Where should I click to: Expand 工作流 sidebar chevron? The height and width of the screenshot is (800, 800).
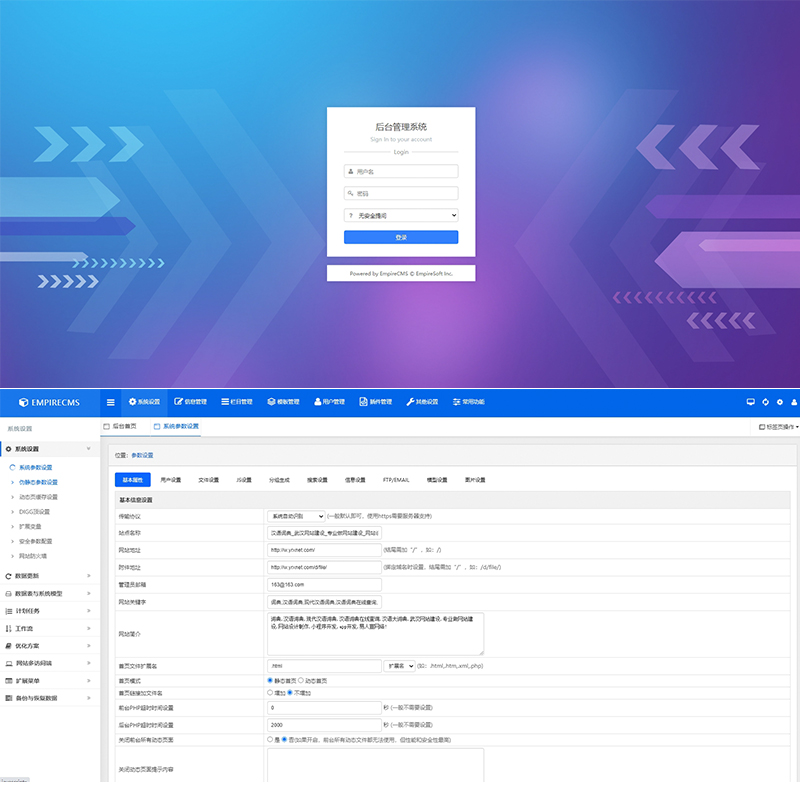point(88,629)
